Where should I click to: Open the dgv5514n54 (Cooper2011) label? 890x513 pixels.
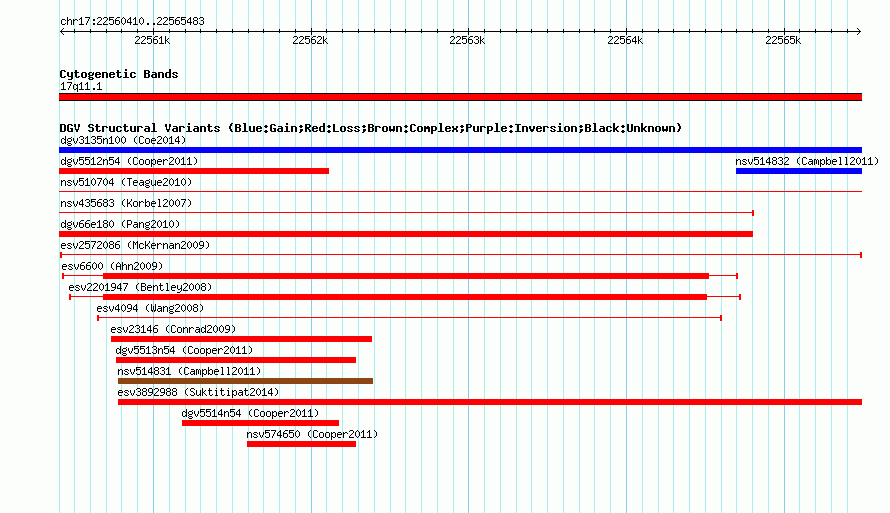pyautogui.click(x=250, y=413)
